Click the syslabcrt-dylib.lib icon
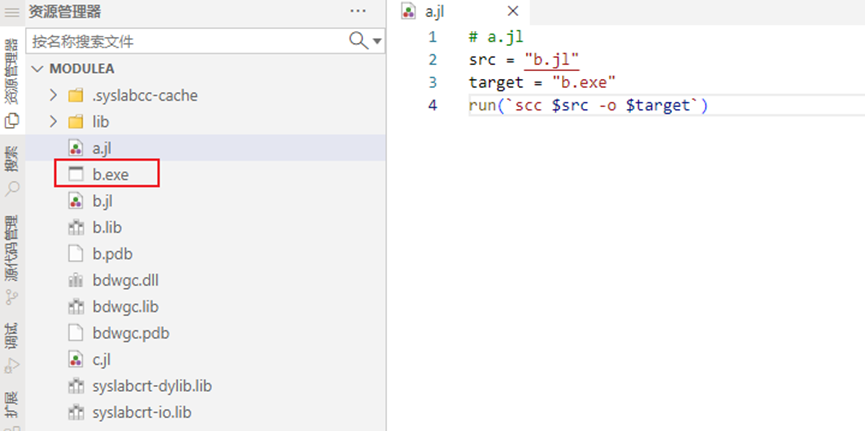The width and height of the screenshot is (865, 431). (76, 386)
